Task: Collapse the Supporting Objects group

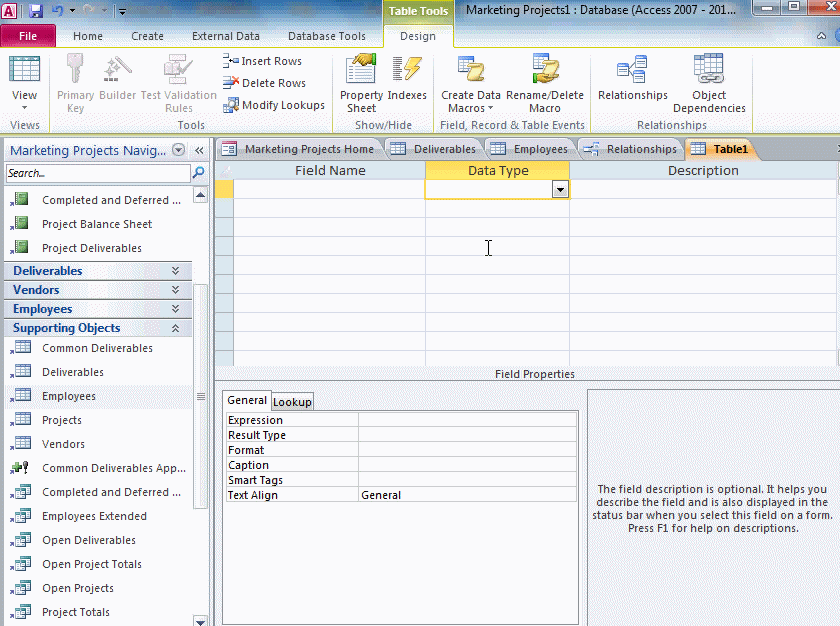Action: [x=175, y=328]
